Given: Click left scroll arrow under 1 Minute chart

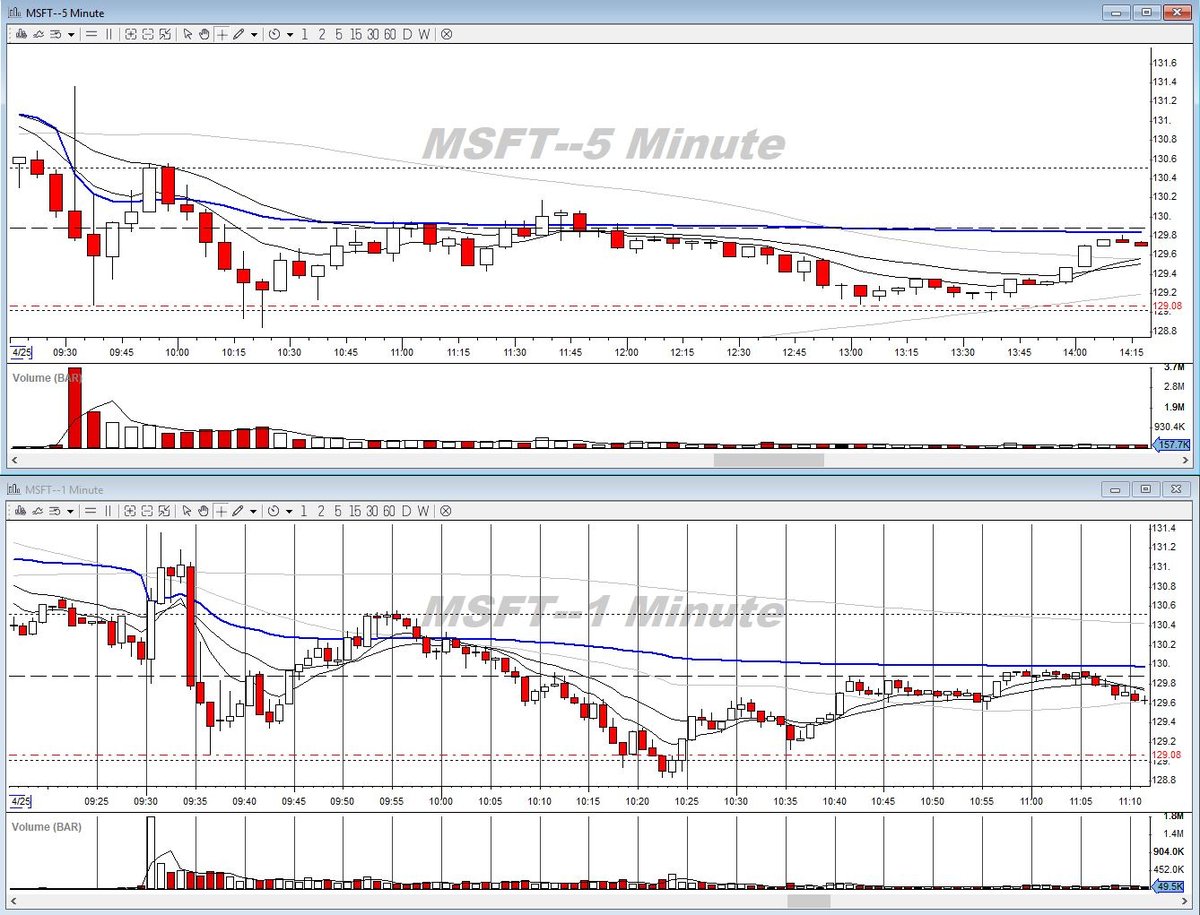Looking at the screenshot, I should pyautogui.click(x=14, y=901).
